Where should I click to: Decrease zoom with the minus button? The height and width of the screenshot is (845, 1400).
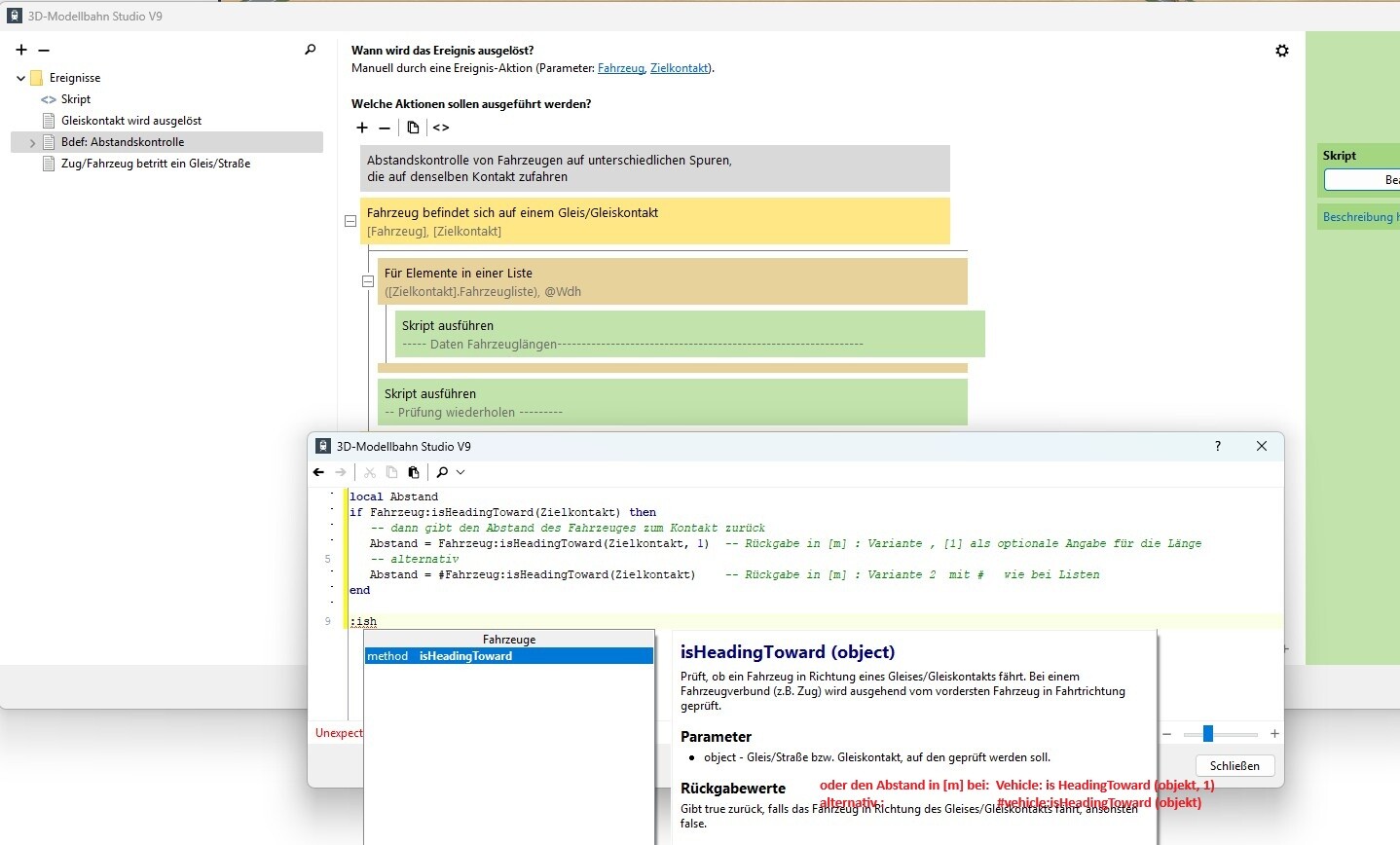click(x=1166, y=734)
